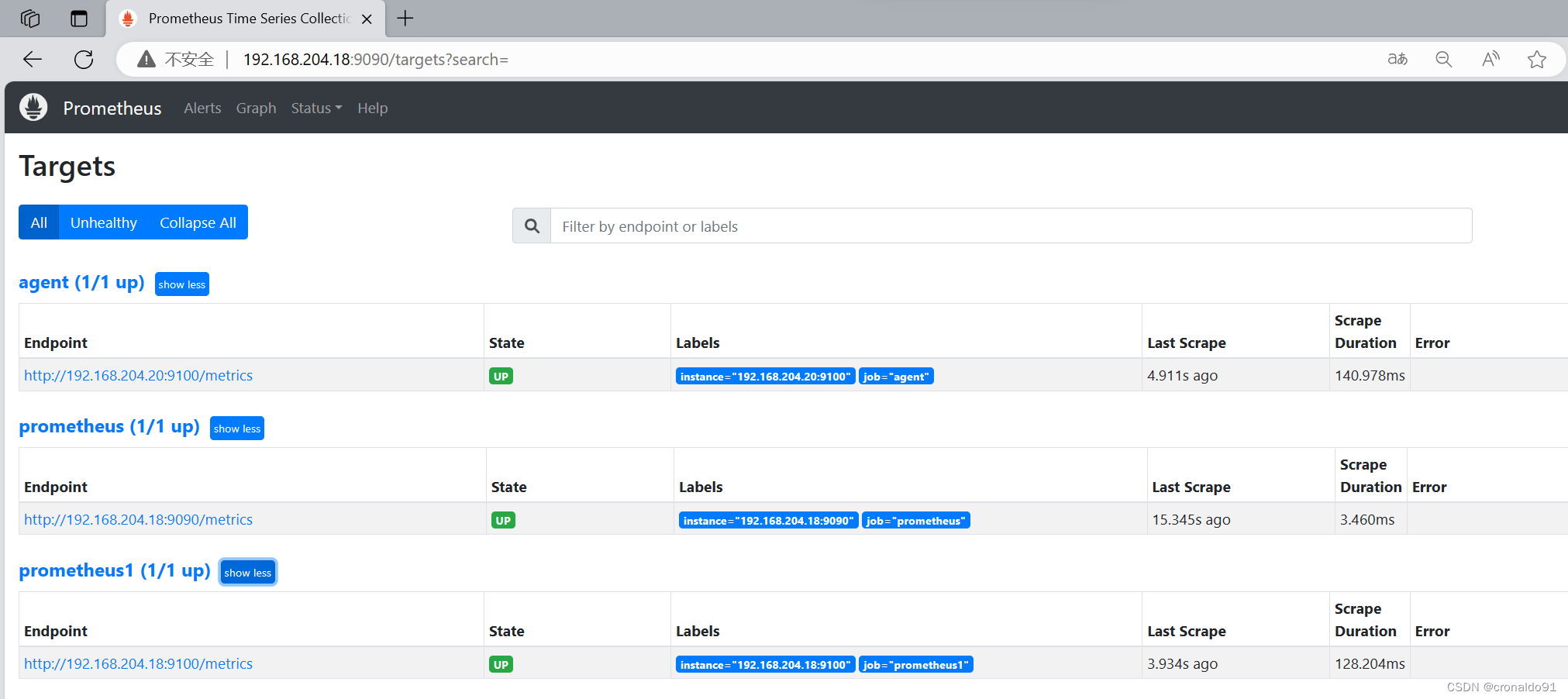Click the UP badge in prometheus row

click(x=503, y=521)
